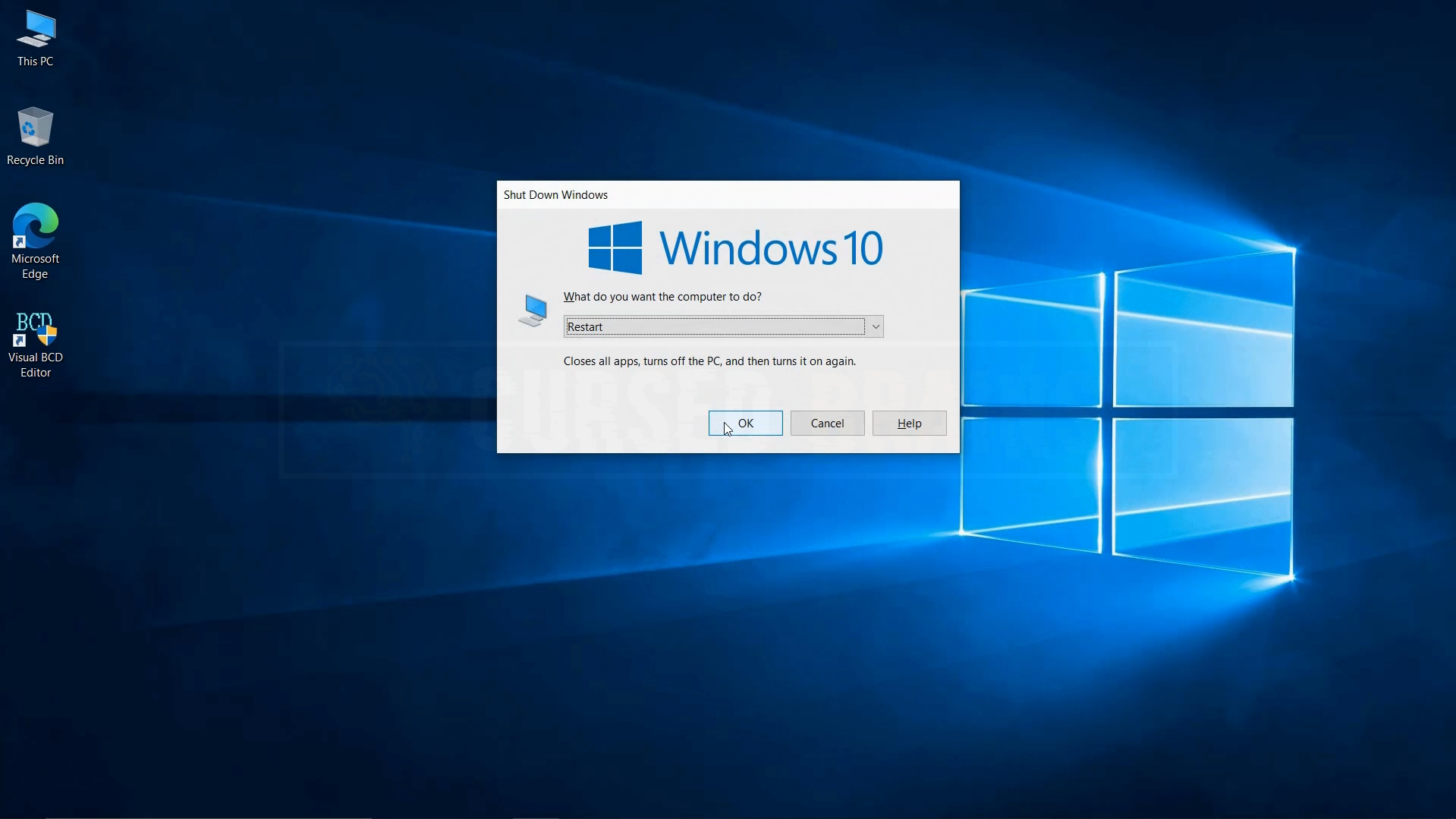
Task: Confirm restart with OK button
Action: pos(745,424)
